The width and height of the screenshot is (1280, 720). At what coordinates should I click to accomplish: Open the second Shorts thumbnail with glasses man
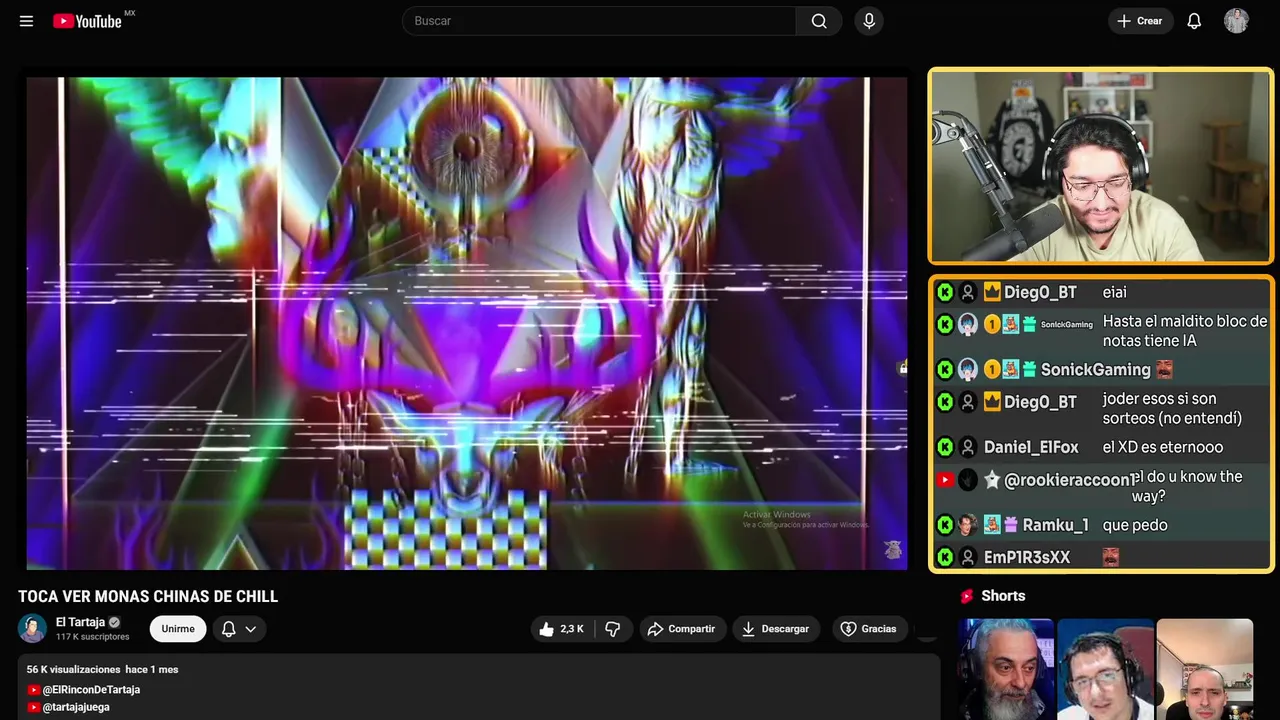(x=1105, y=668)
